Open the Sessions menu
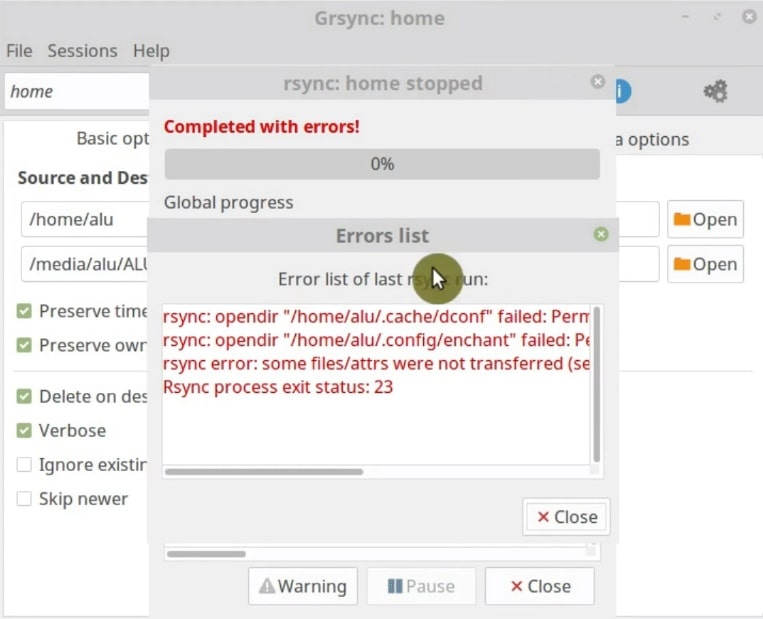The height and width of the screenshot is (619, 763). pyautogui.click(x=82, y=51)
